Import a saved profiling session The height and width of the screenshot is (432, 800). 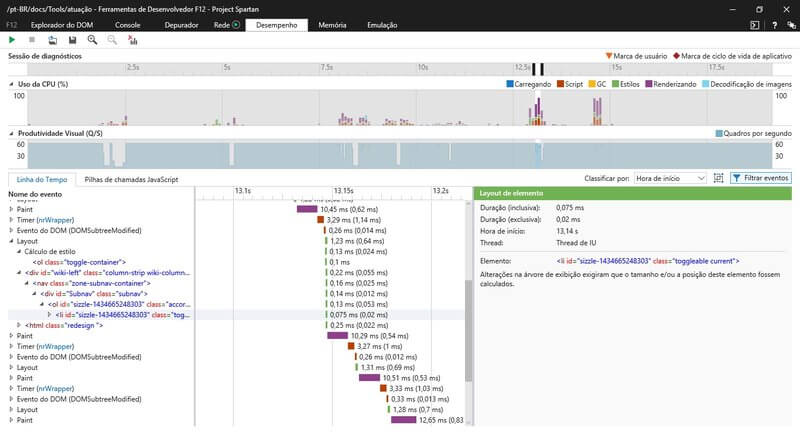[52, 40]
